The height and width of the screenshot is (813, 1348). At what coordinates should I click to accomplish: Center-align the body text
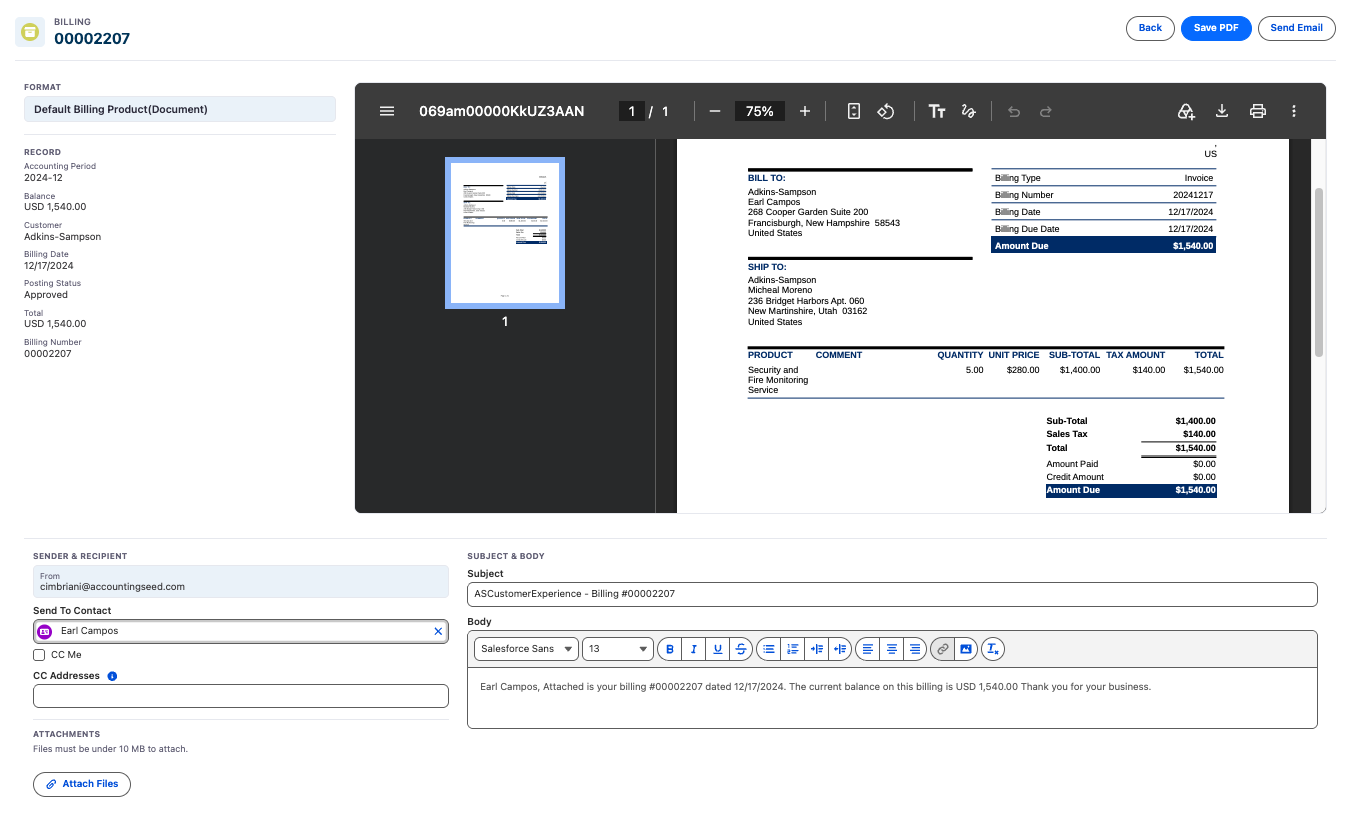tap(891, 649)
